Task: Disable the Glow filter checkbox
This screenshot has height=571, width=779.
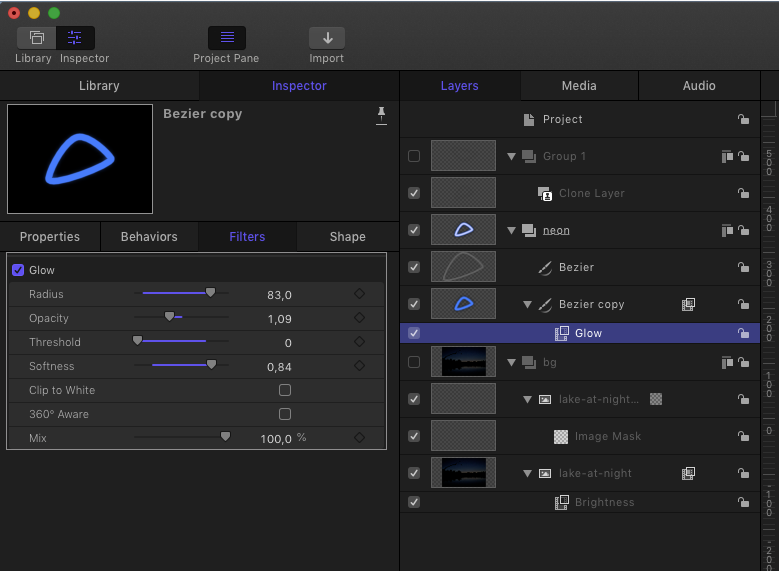Action: pyautogui.click(x=18, y=270)
